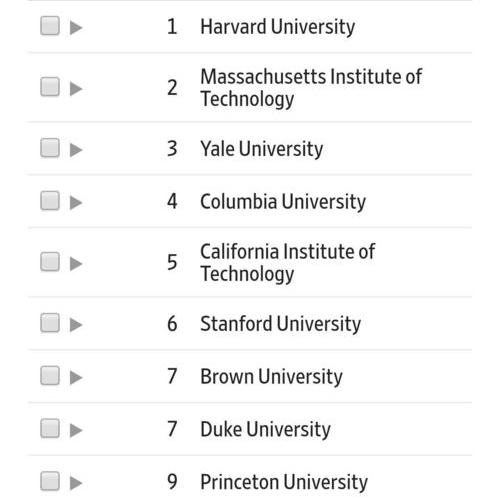
Task: Check the California Institute of Technology box
Action: point(50,262)
